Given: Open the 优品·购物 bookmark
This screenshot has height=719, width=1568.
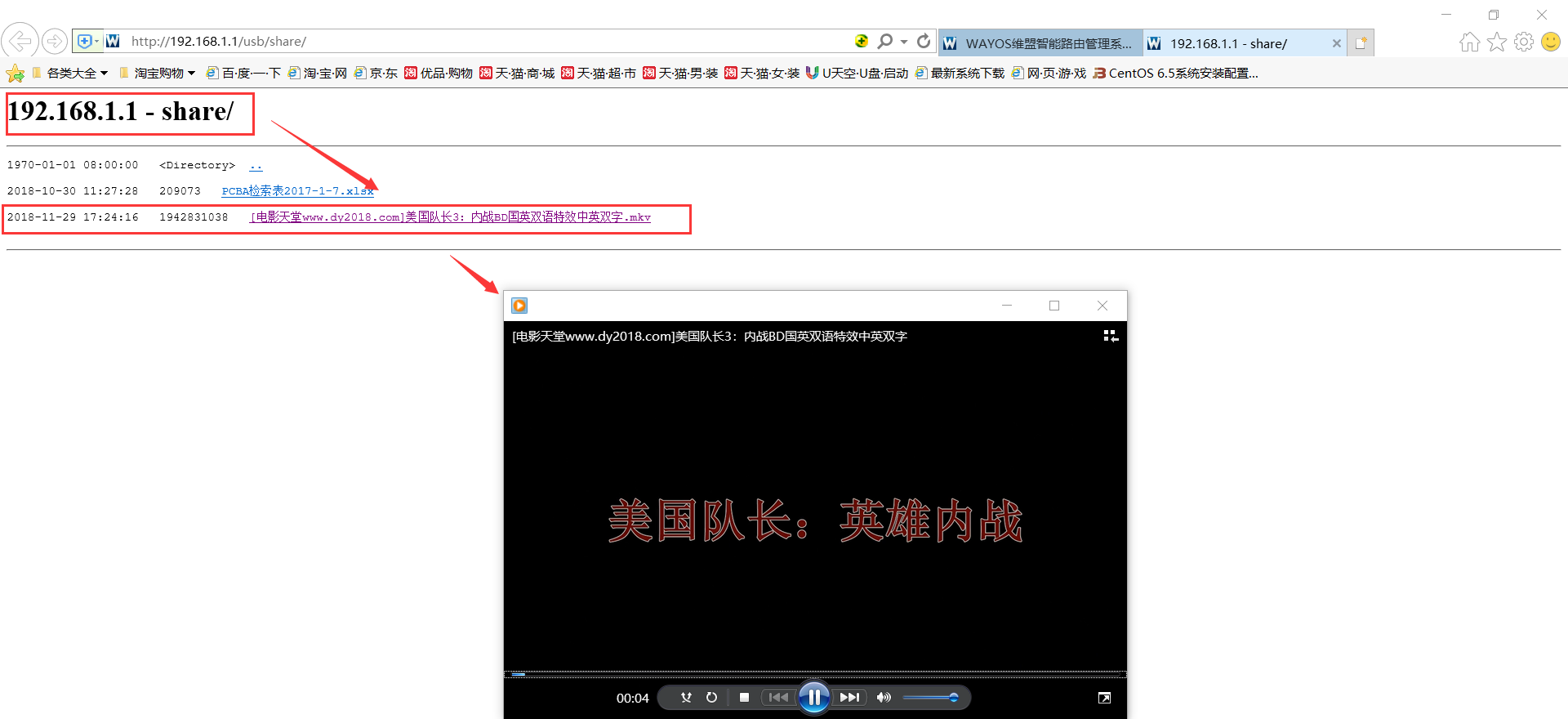Looking at the screenshot, I should 439,74.
